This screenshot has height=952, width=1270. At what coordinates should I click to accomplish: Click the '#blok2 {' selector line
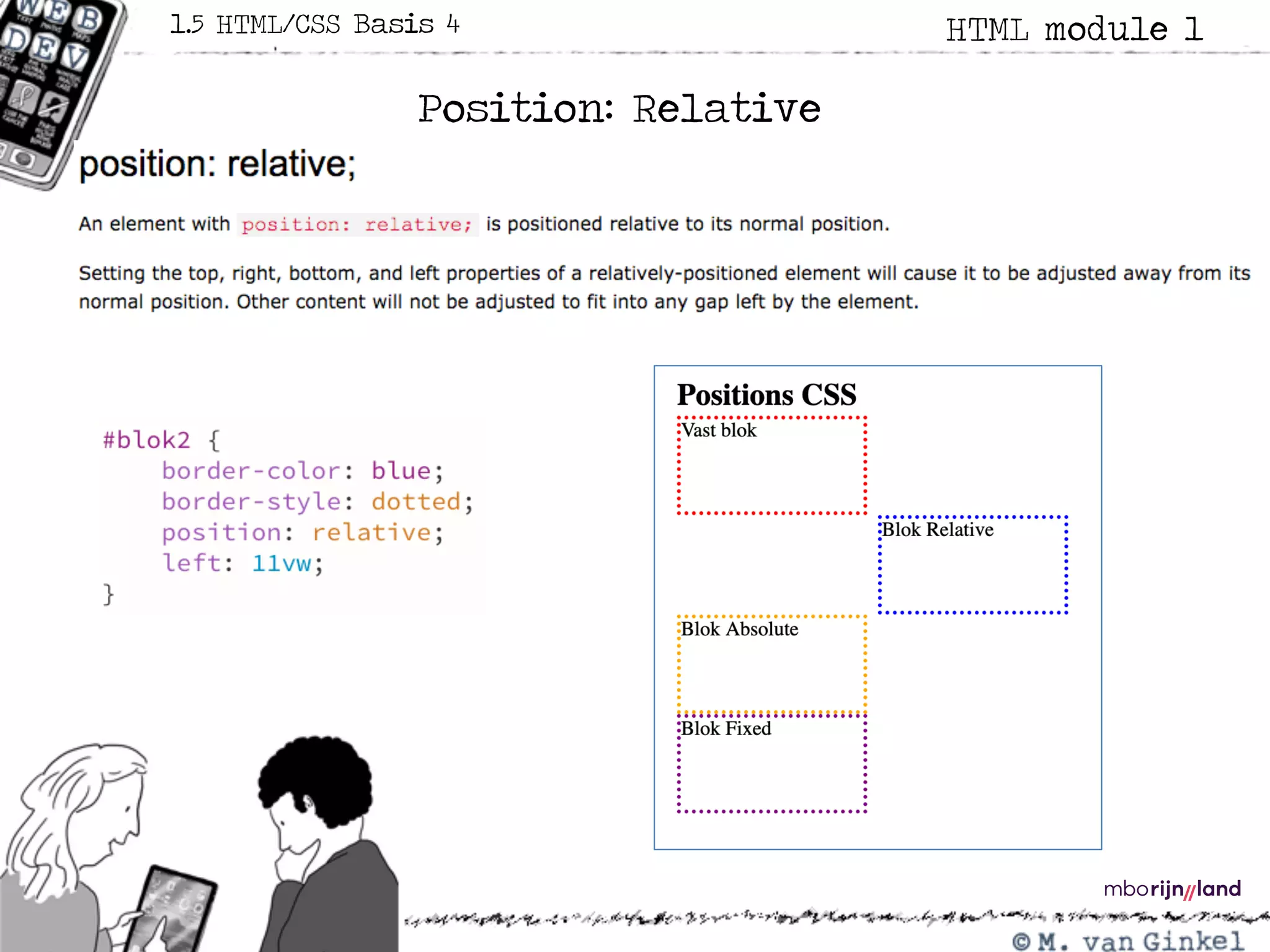pos(161,440)
